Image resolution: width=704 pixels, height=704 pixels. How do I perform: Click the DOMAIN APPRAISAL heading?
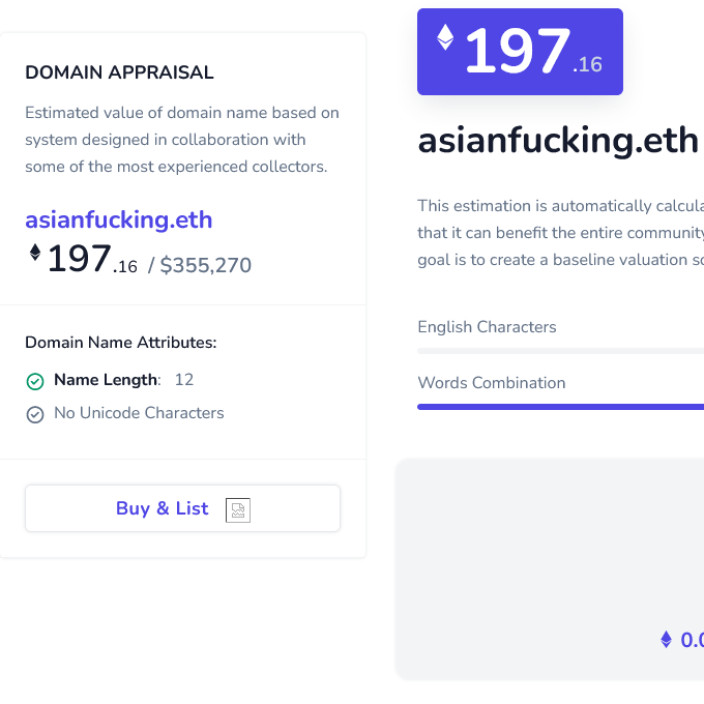pyautogui.click(x=119, y=73)
